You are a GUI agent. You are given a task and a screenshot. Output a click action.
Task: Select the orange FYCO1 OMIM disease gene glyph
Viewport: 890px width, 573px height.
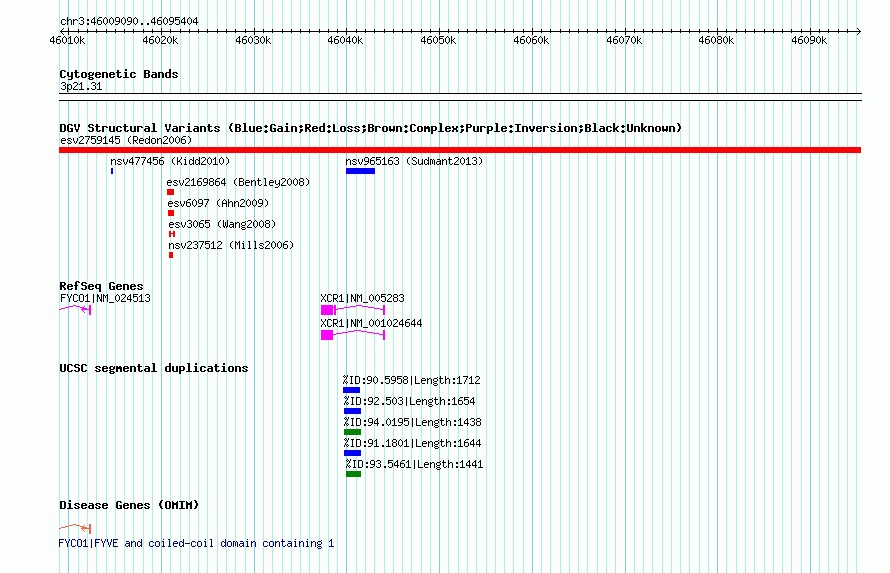pos(75,529)
